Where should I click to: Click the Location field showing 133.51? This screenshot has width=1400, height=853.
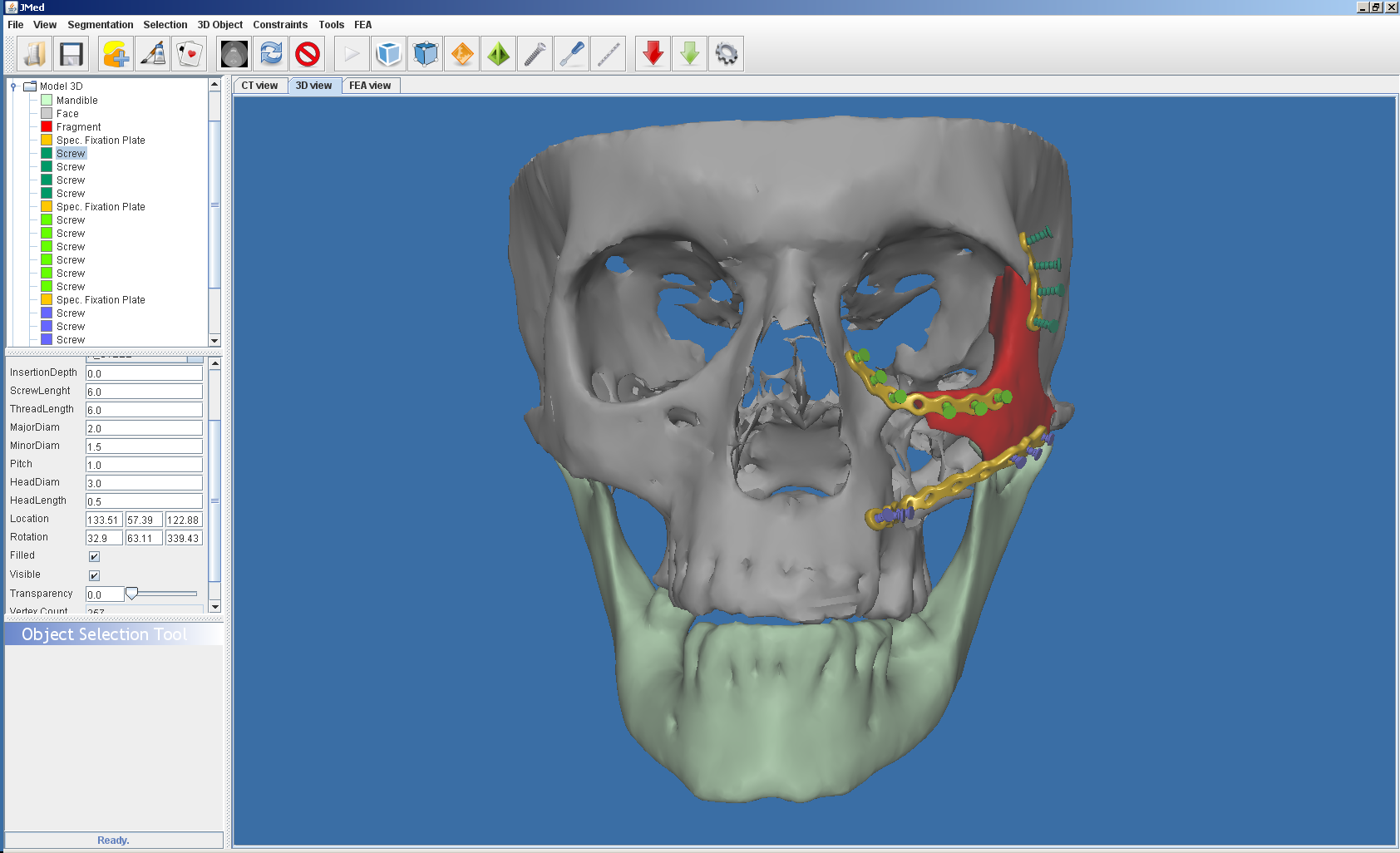(104, 520)
